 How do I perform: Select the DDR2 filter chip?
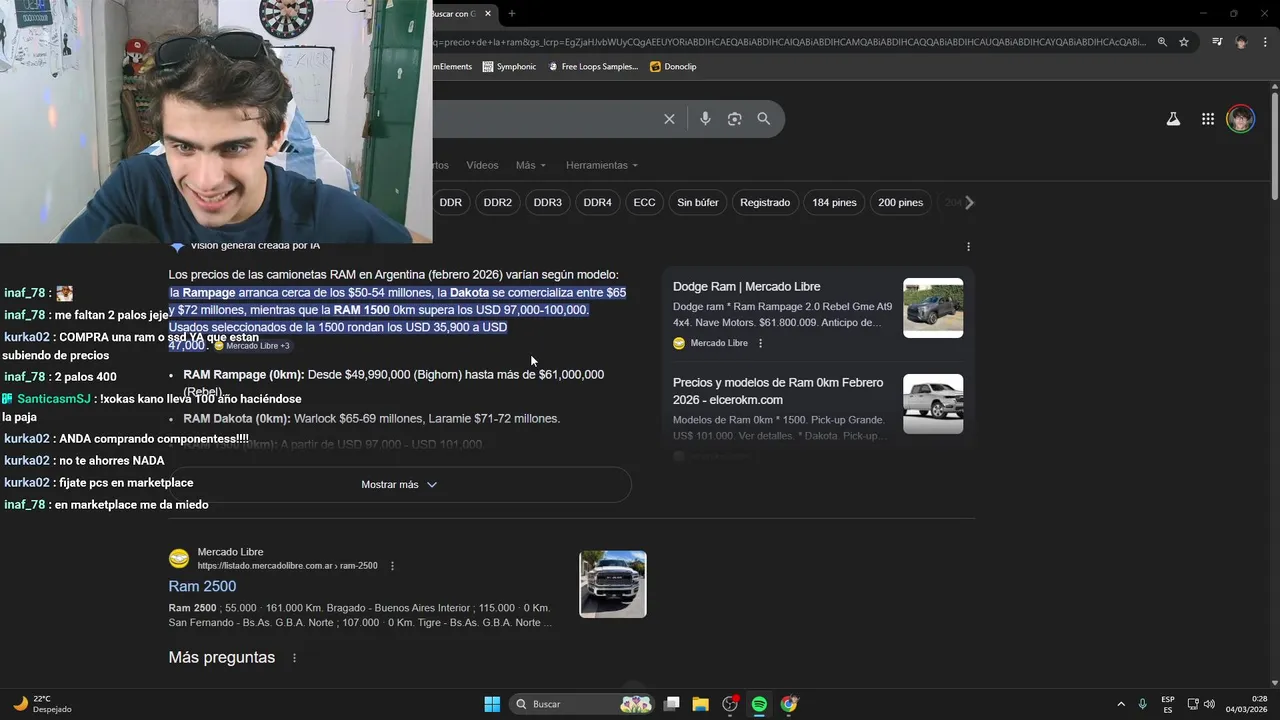coord(497,202)
